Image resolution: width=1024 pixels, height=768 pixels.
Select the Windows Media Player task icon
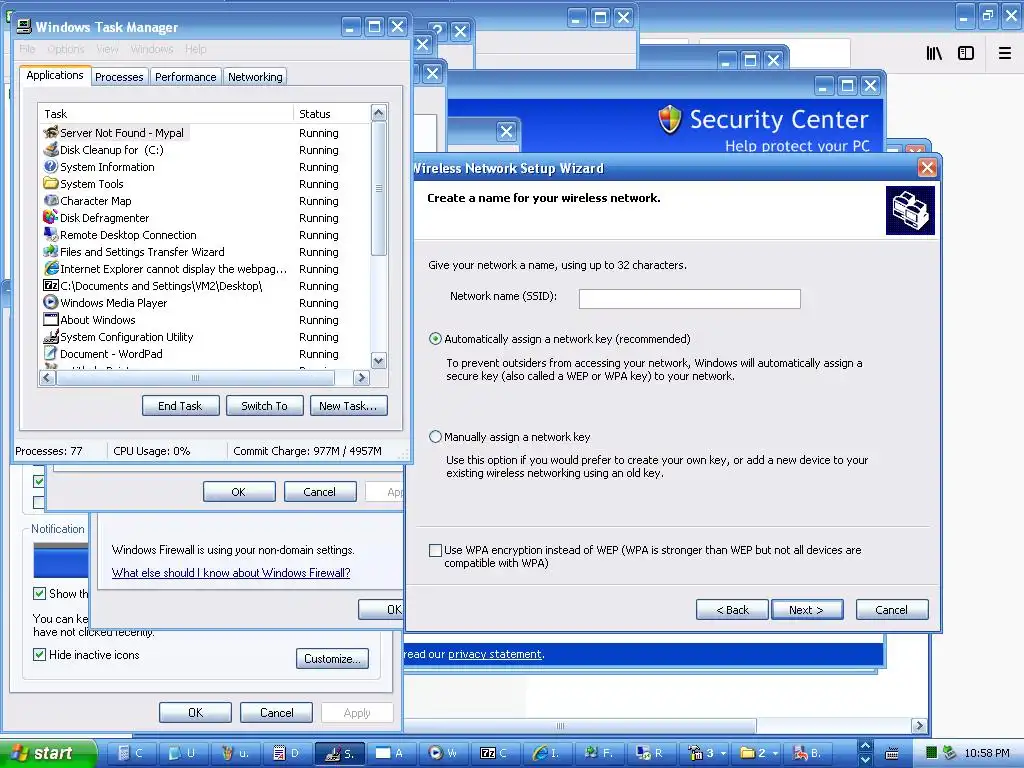tap(51, 302)
